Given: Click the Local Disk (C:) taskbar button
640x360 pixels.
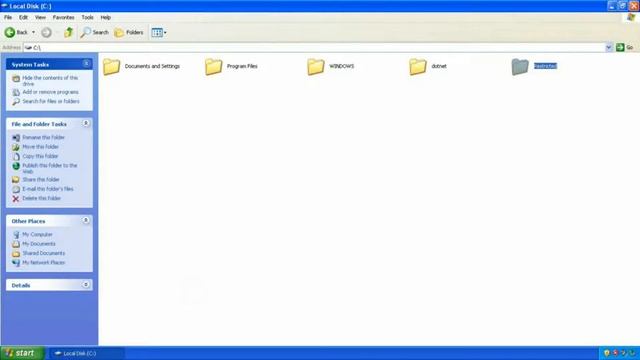Looking at the screenshot, I should 87,353.
